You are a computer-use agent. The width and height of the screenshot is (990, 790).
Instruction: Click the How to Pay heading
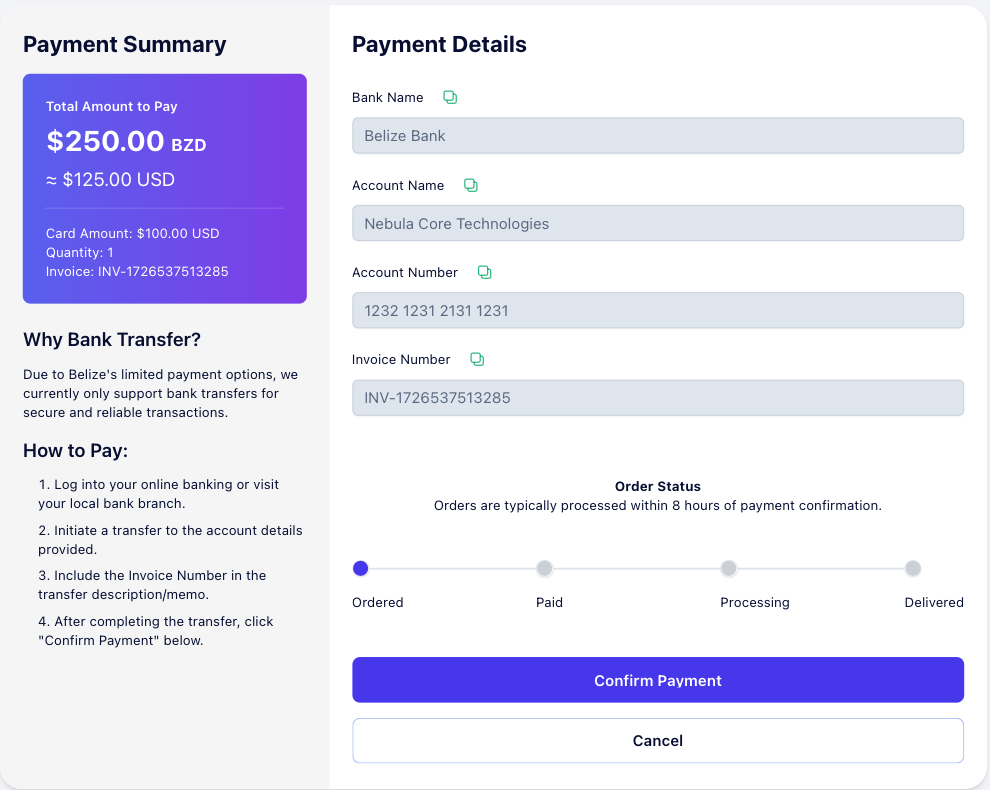76,451
